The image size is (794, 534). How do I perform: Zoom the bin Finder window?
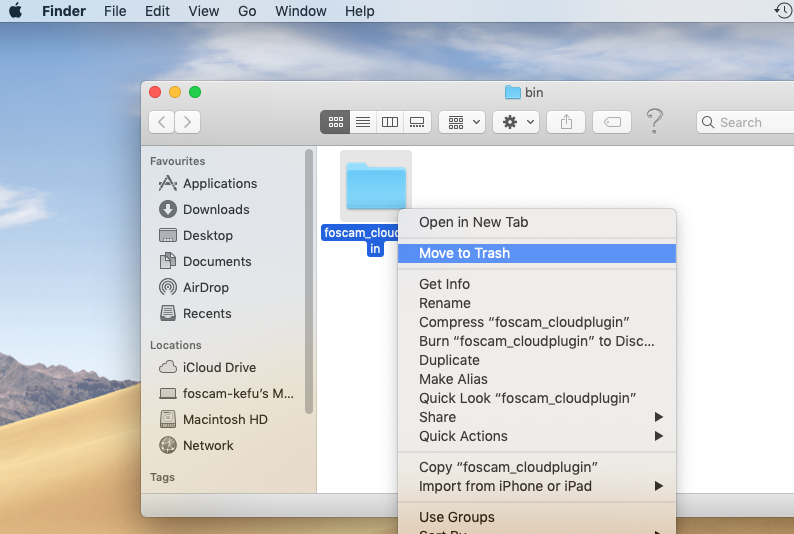coord(195,92)
